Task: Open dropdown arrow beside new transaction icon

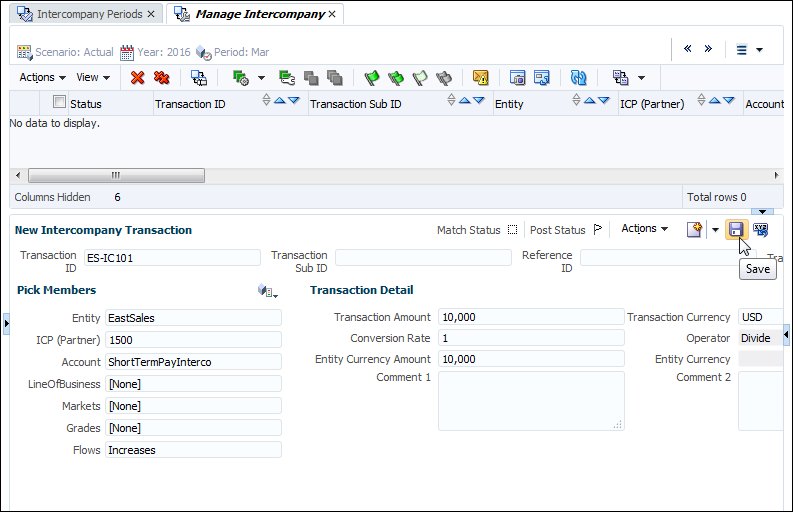Action: pyautogui.click(x=715, y=230)
